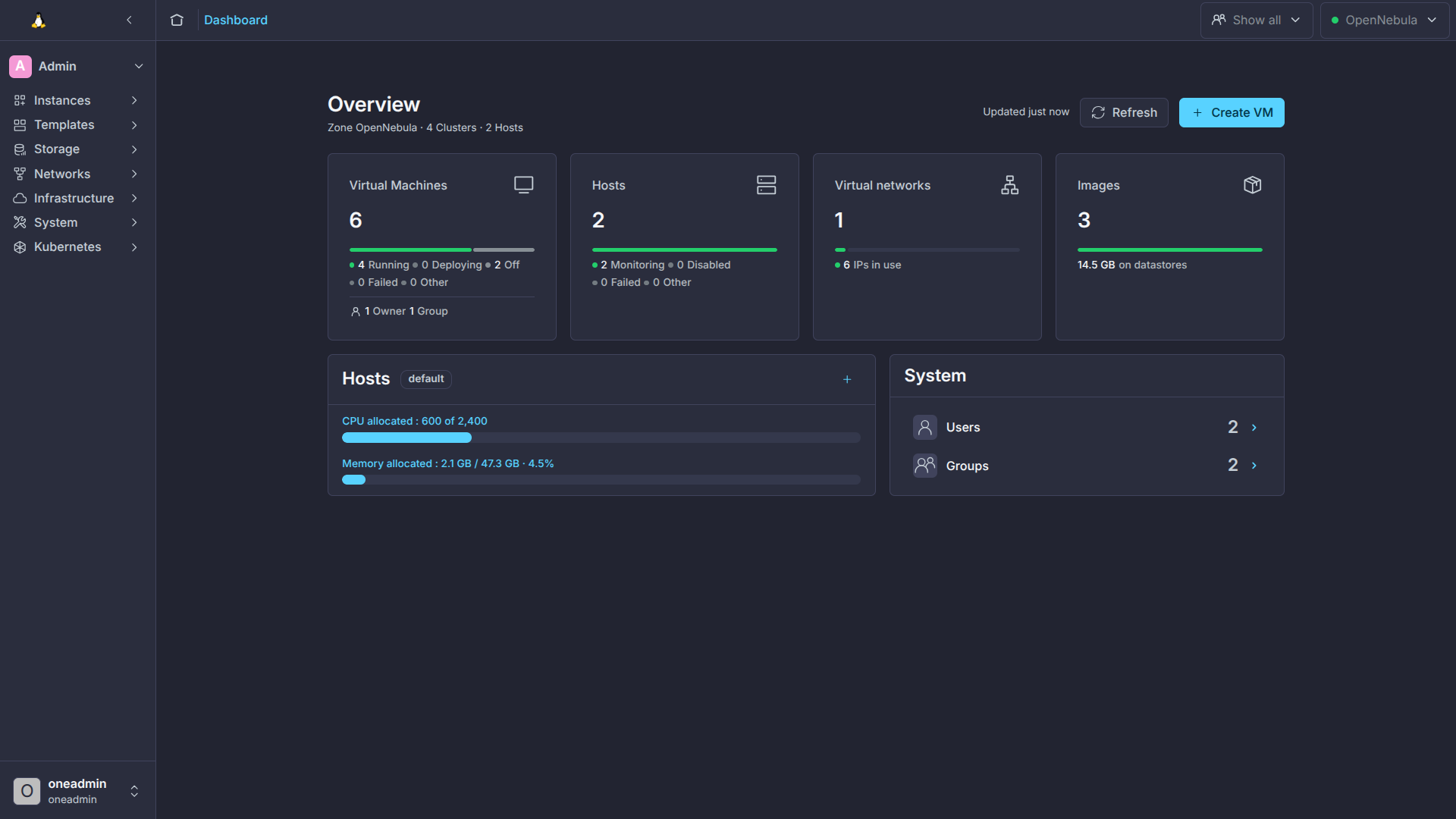Open the Templates menu item
Viewport: 1456px width, 819px height.
(77, 125)
